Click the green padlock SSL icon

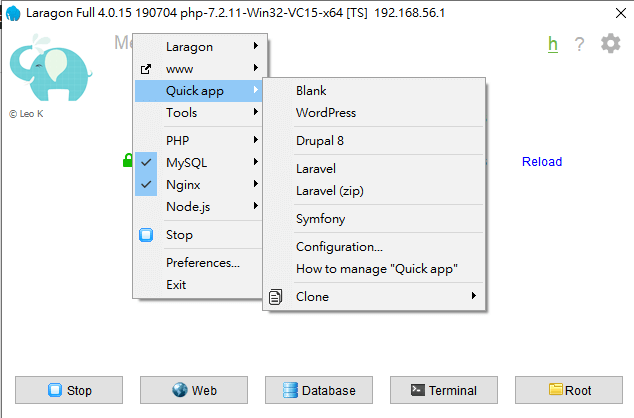click(x=127, y=160)
